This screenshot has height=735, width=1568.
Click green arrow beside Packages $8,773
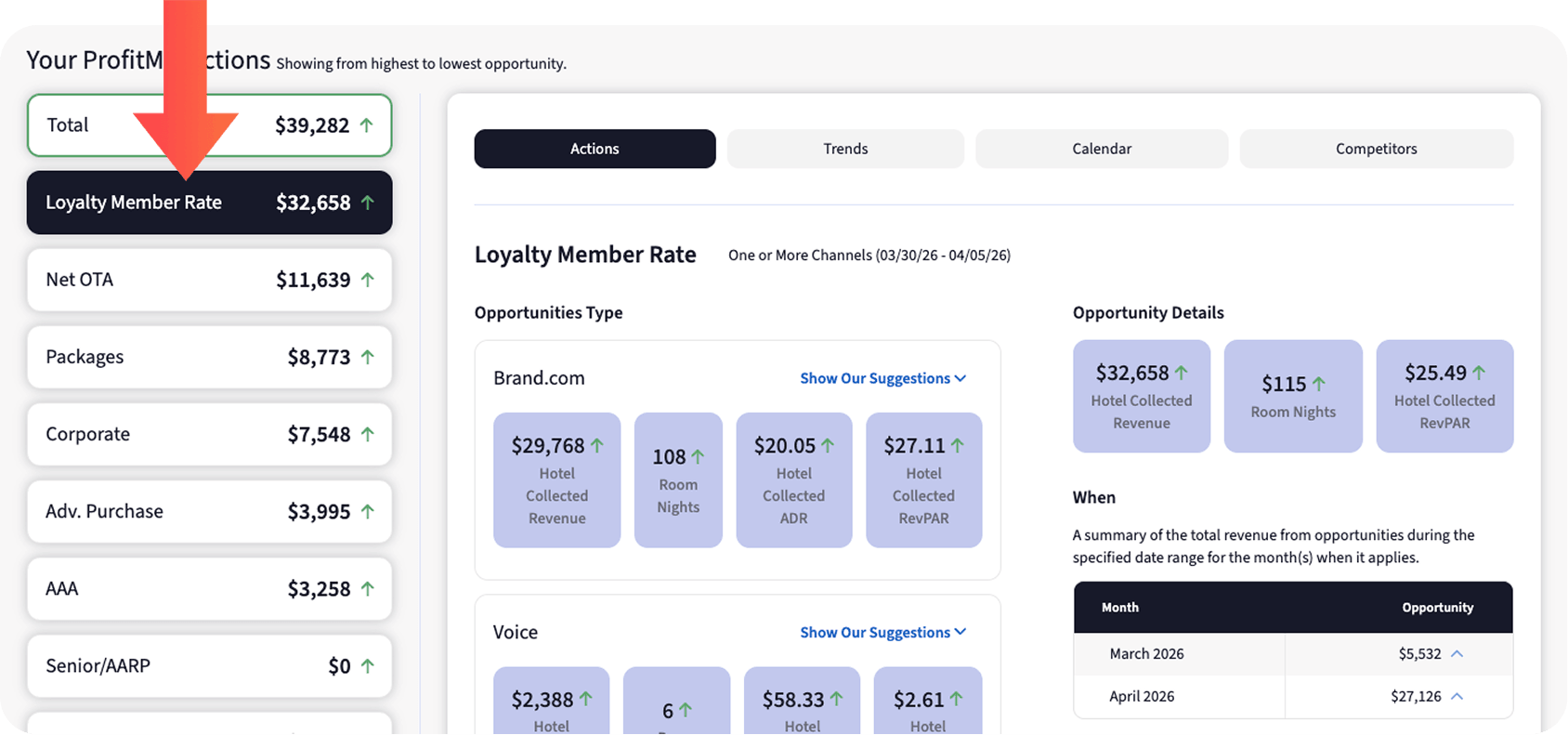[x=368, y=357]
